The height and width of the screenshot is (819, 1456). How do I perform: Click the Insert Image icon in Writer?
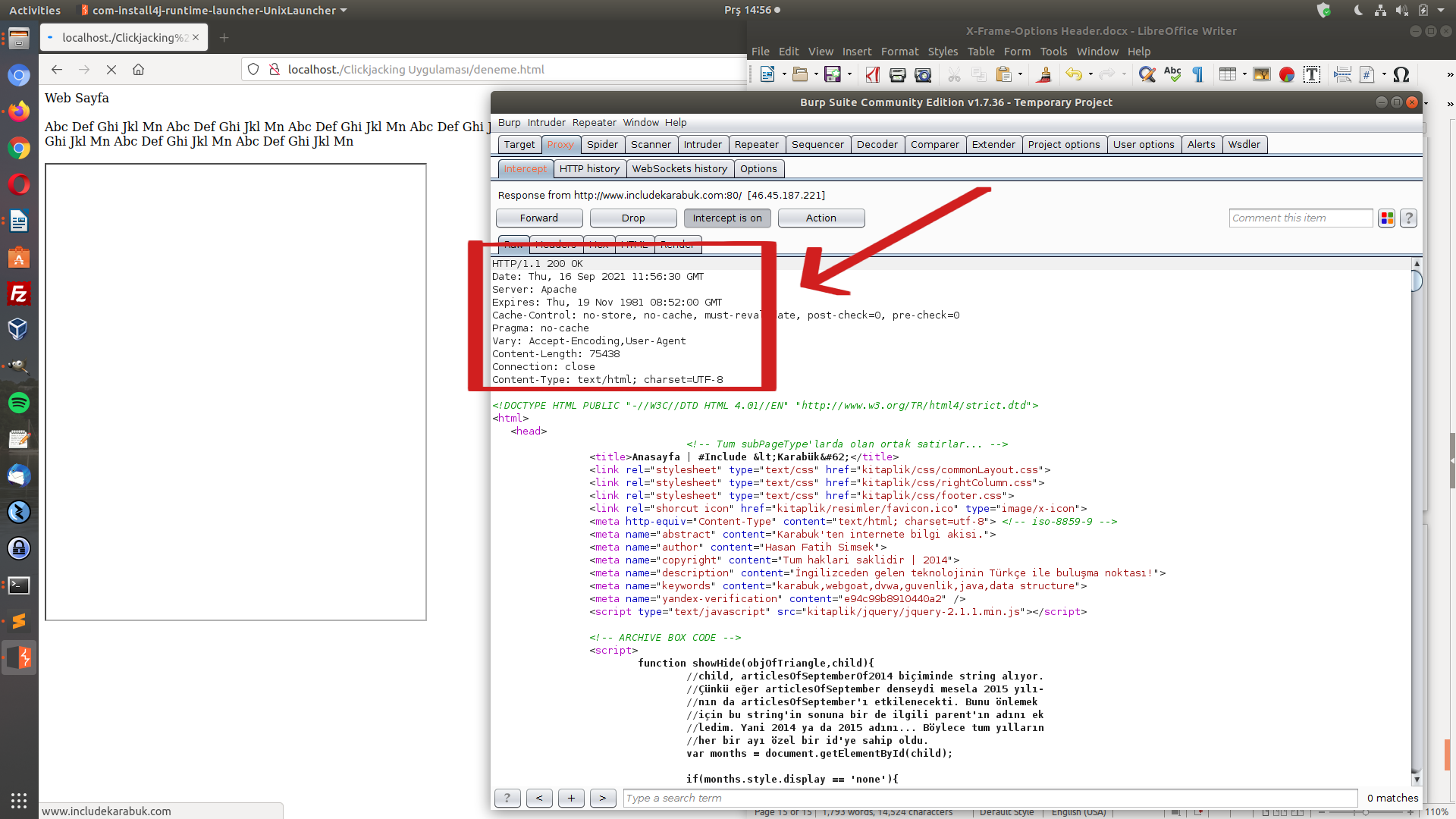pos(1261,74)
